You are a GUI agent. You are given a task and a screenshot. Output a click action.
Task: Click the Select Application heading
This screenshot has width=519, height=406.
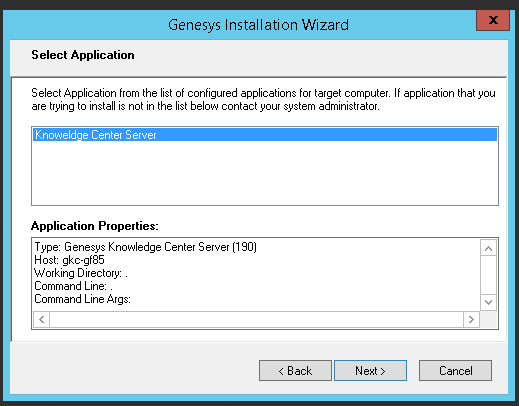click(x=83, y=55)
